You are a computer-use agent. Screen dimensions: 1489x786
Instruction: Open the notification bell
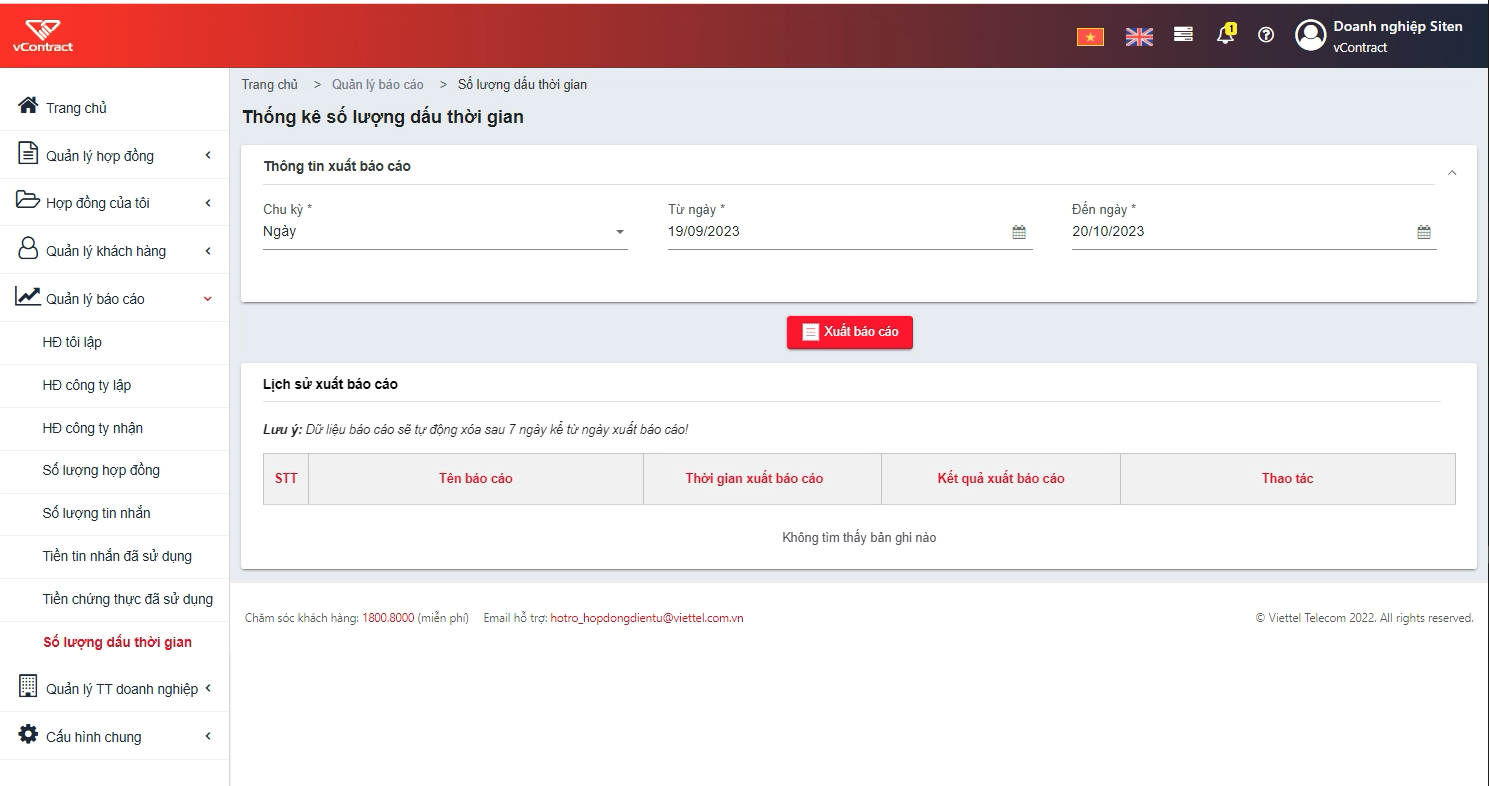[1225, 35]
